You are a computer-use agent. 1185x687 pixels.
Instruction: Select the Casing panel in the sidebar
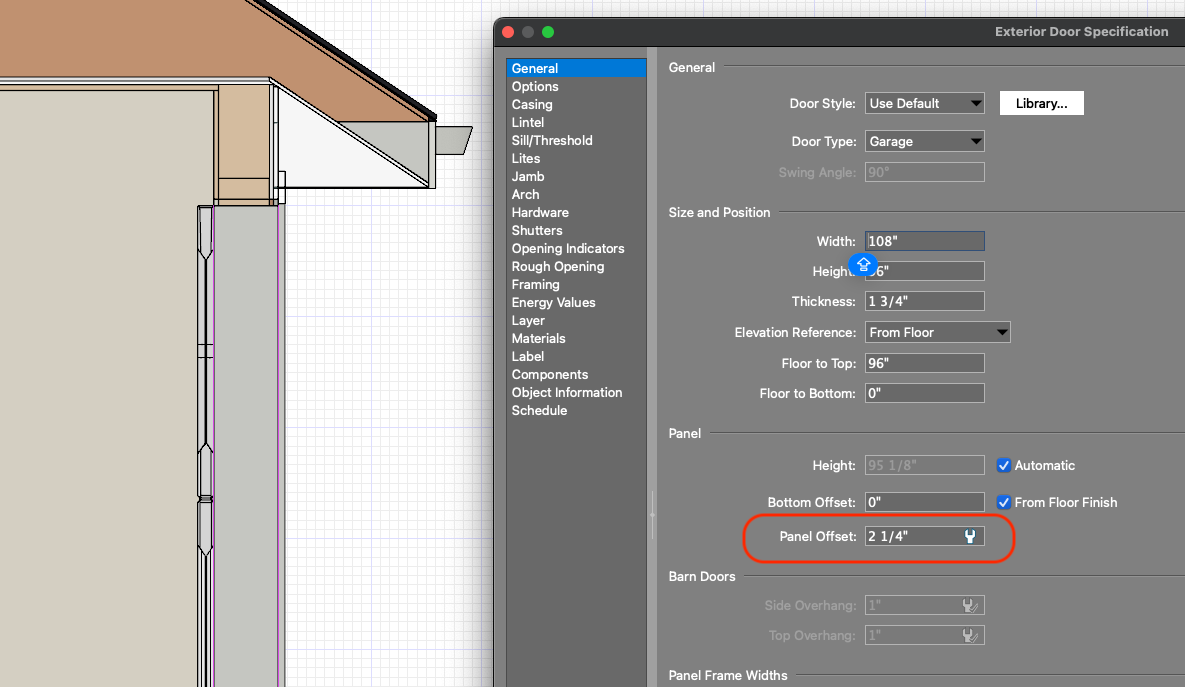pos(532,105)
